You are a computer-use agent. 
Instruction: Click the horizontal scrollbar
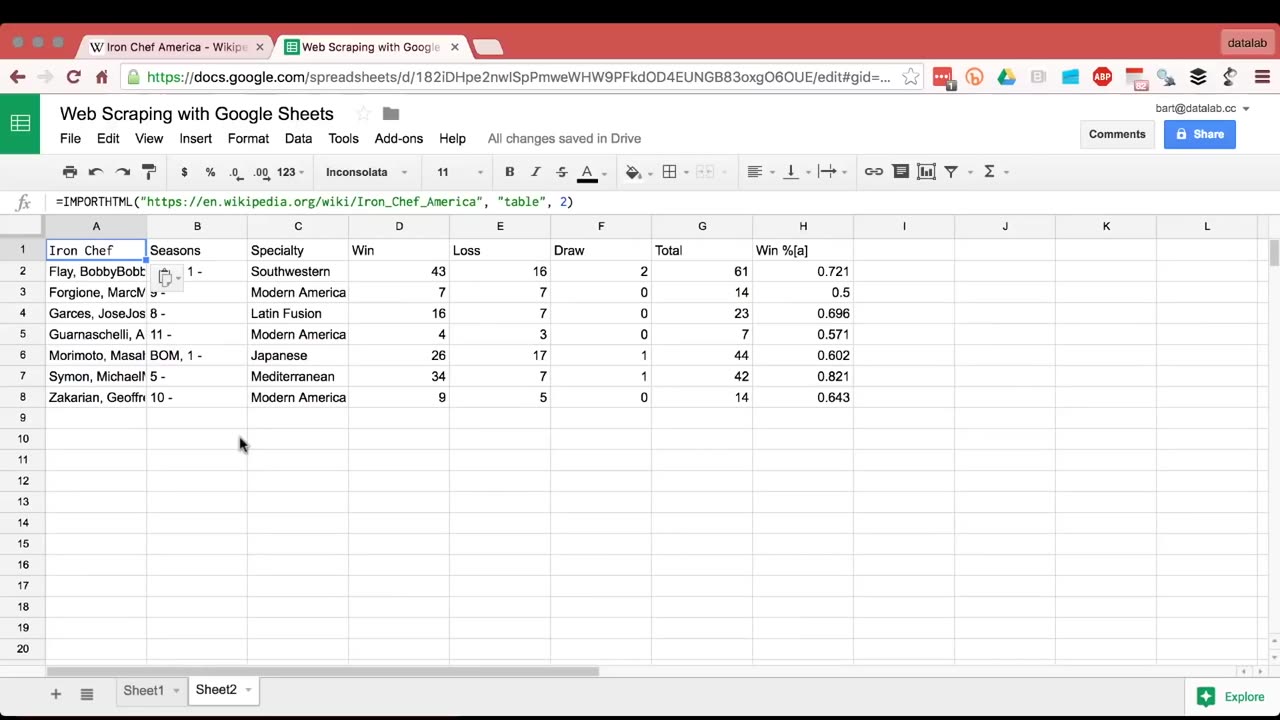point(322,672)
